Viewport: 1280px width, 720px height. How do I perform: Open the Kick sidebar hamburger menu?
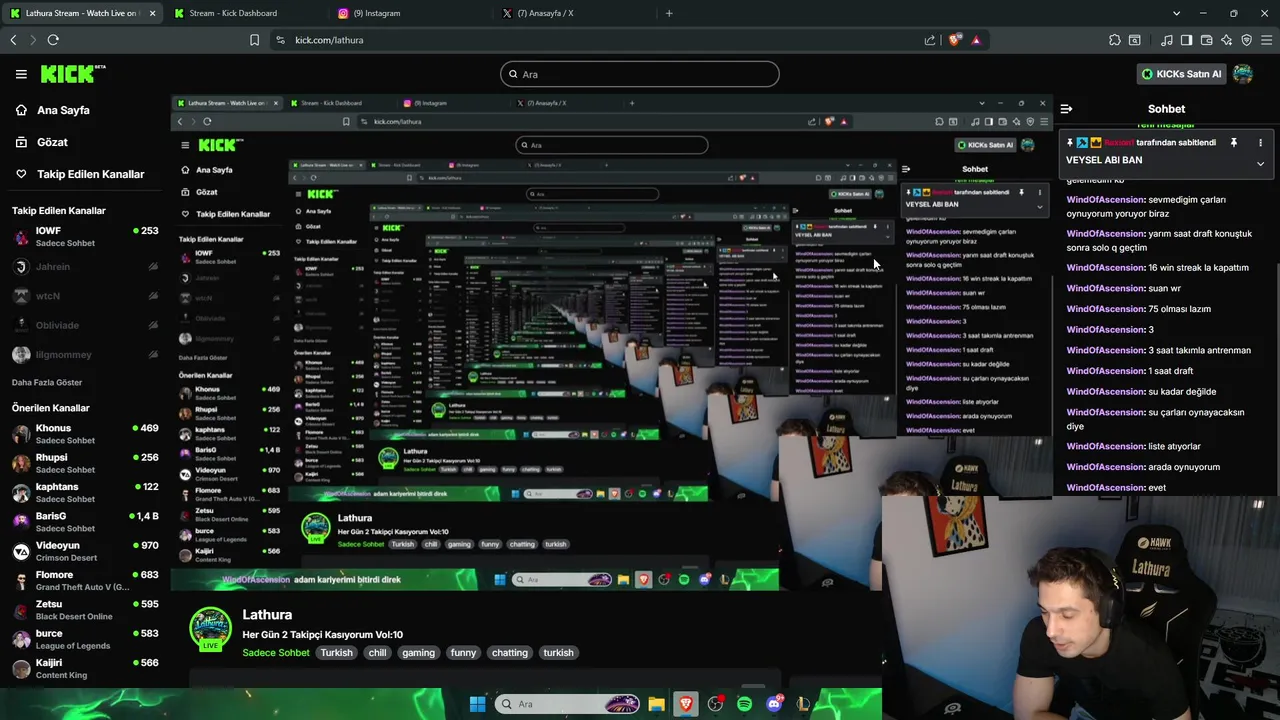point(21,74)
